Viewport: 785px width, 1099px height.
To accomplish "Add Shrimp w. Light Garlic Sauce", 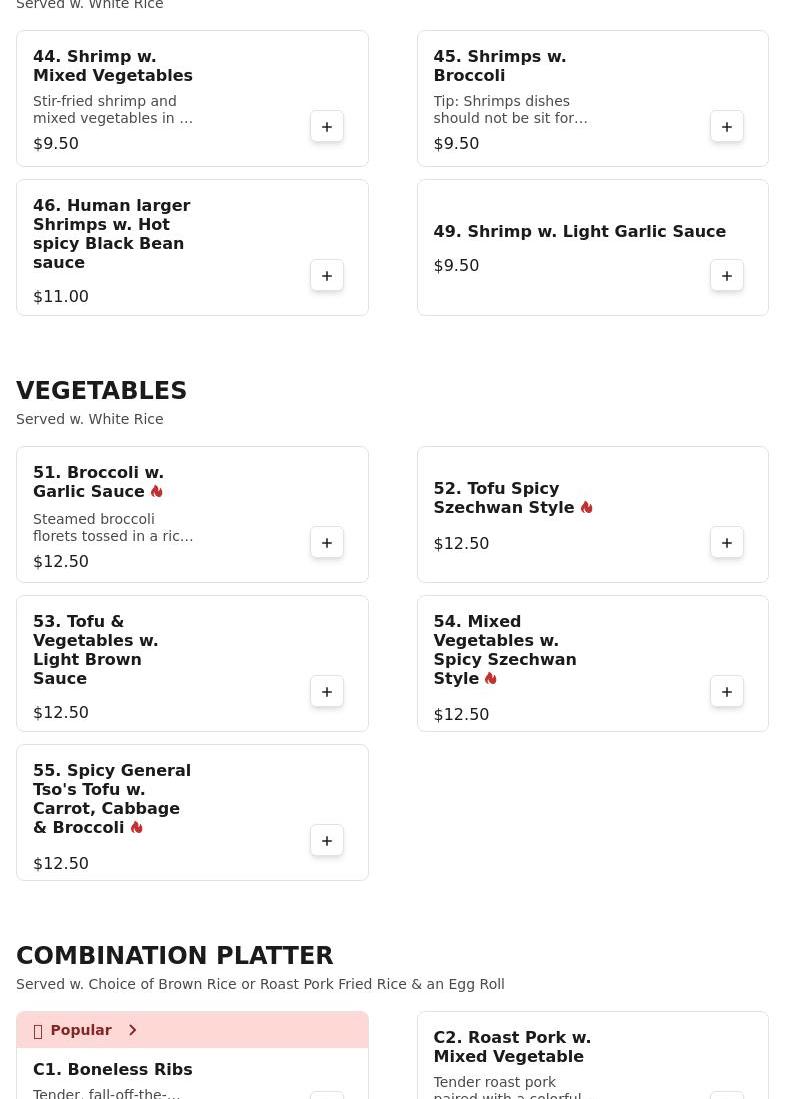I will click(x=727, y=276).
